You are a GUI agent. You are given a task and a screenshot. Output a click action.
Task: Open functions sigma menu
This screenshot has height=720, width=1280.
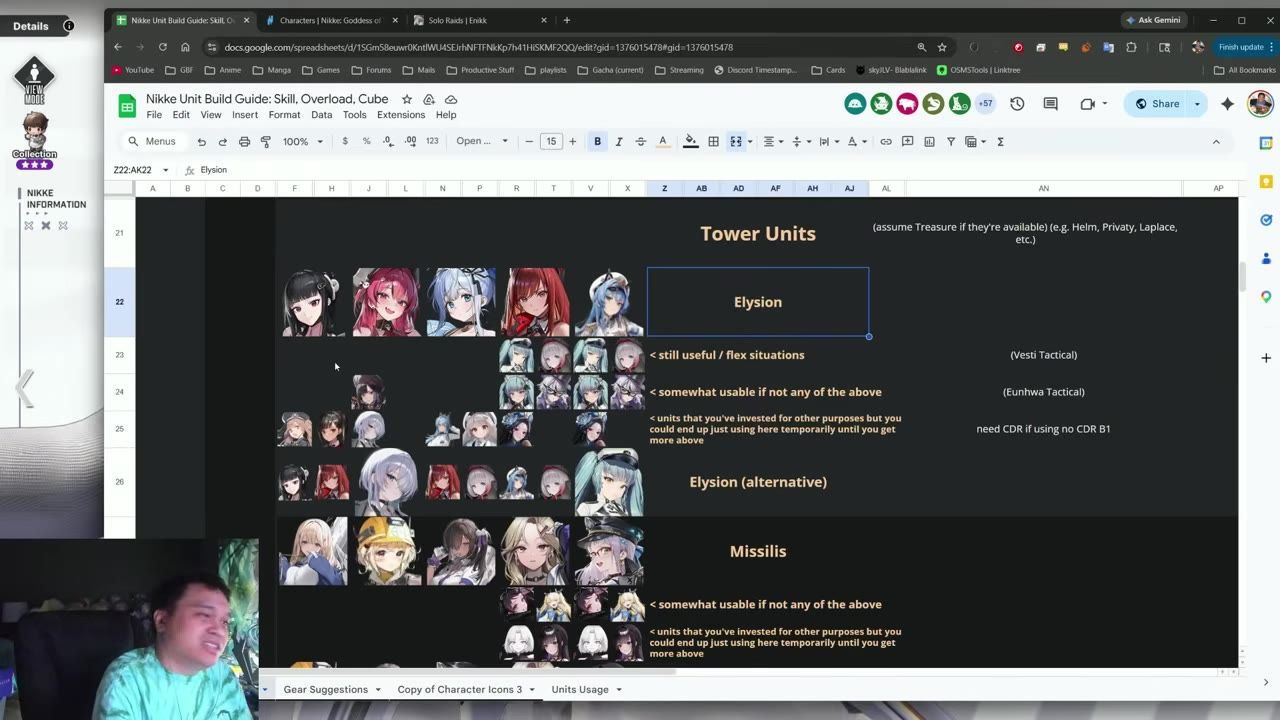coord(1000,142)
